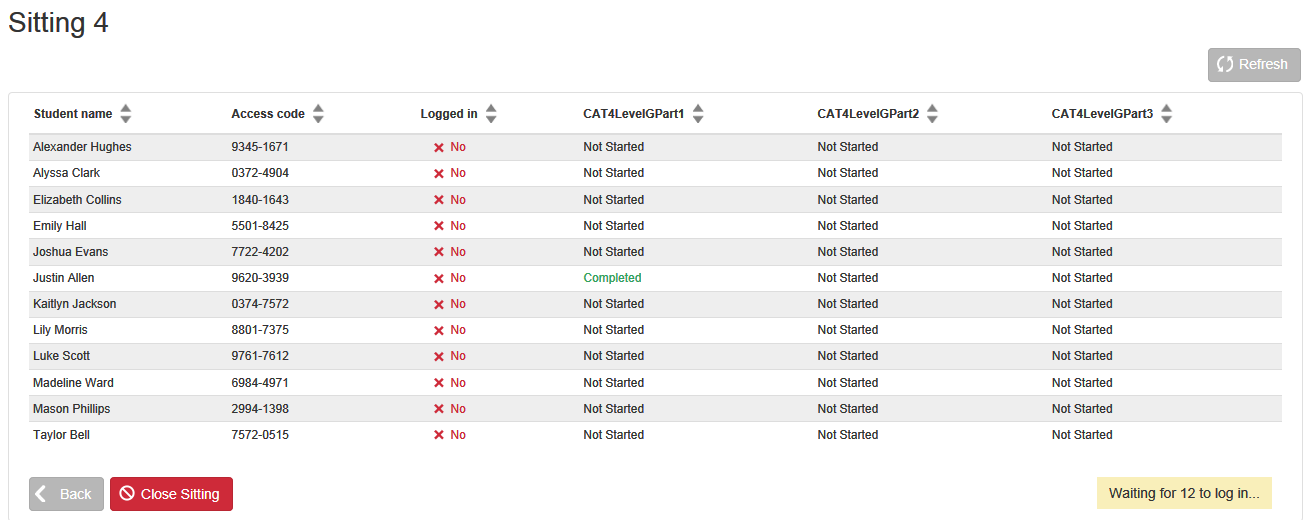Sort by Access code column arrows
Viewport: 1310px width, 520px height.
(318, 114)
